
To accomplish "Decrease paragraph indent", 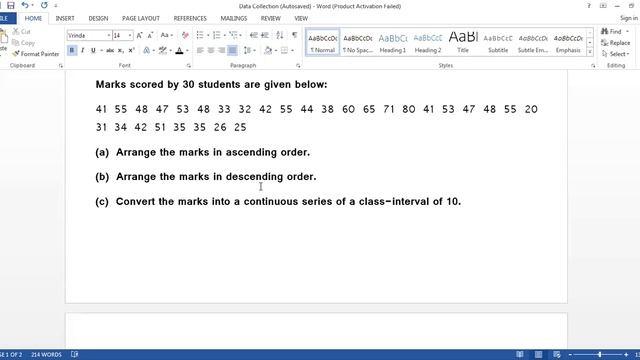I will click(253, 36).
